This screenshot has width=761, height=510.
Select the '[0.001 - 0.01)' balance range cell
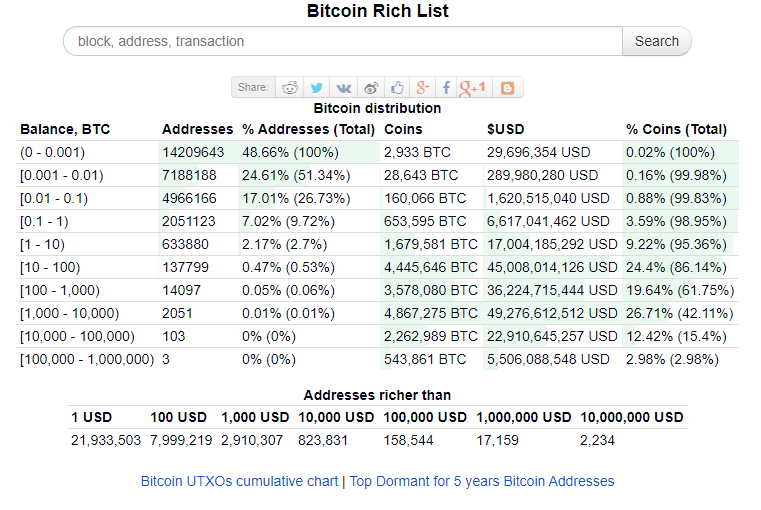[62, 175]
